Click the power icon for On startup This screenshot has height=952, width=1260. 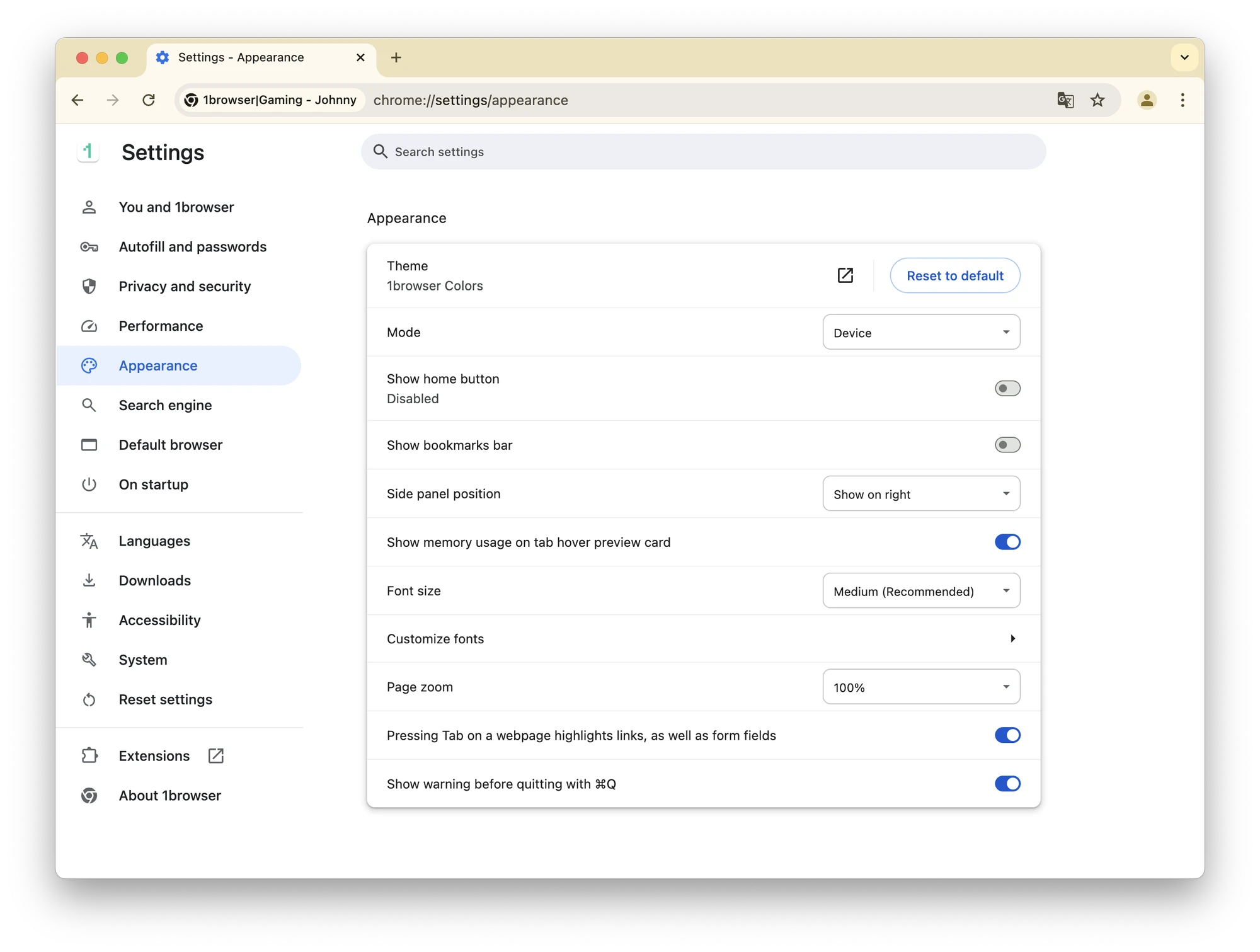89,485
